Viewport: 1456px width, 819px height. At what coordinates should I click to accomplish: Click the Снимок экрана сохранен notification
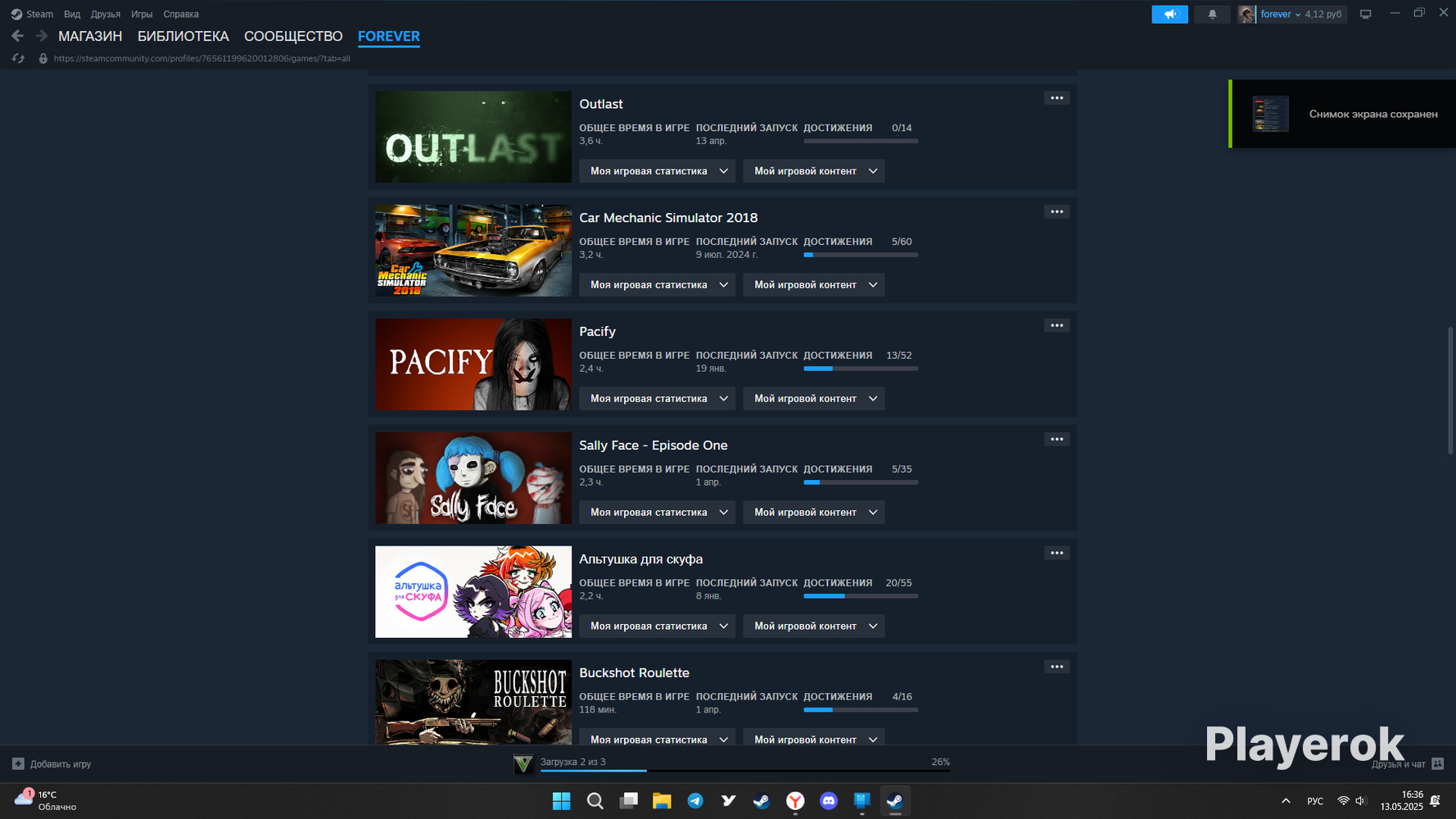(x=1342, y=114)
